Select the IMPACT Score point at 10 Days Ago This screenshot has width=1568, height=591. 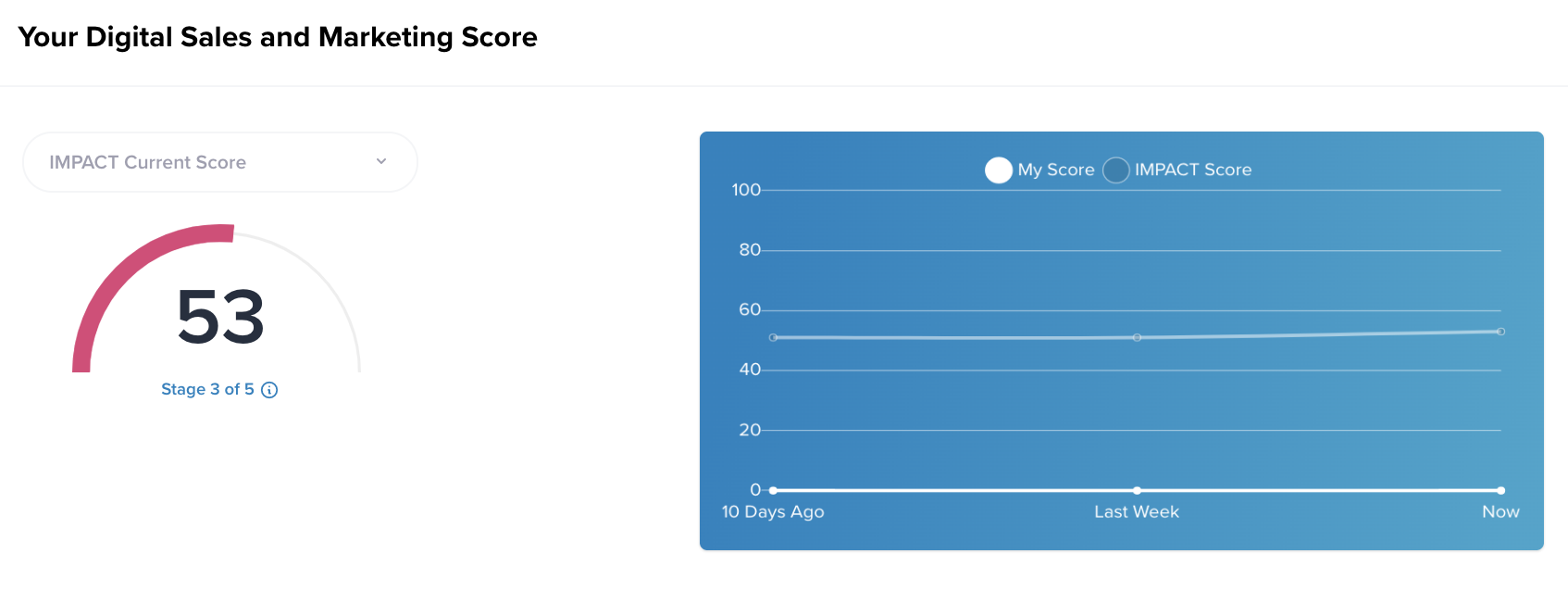click(773, 337)
